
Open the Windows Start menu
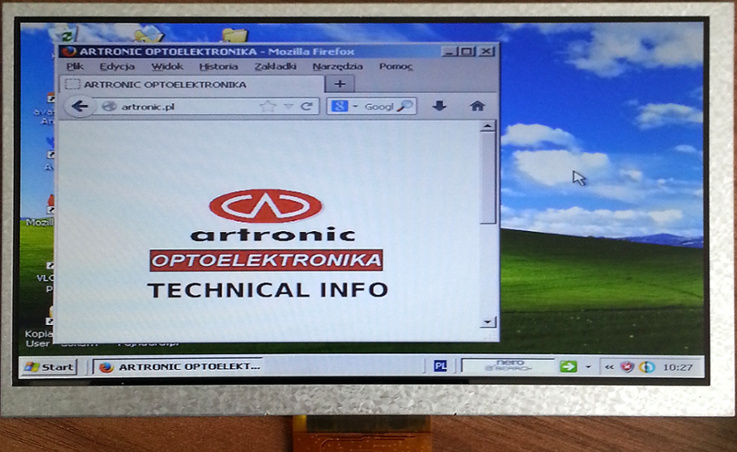(48, 366)
